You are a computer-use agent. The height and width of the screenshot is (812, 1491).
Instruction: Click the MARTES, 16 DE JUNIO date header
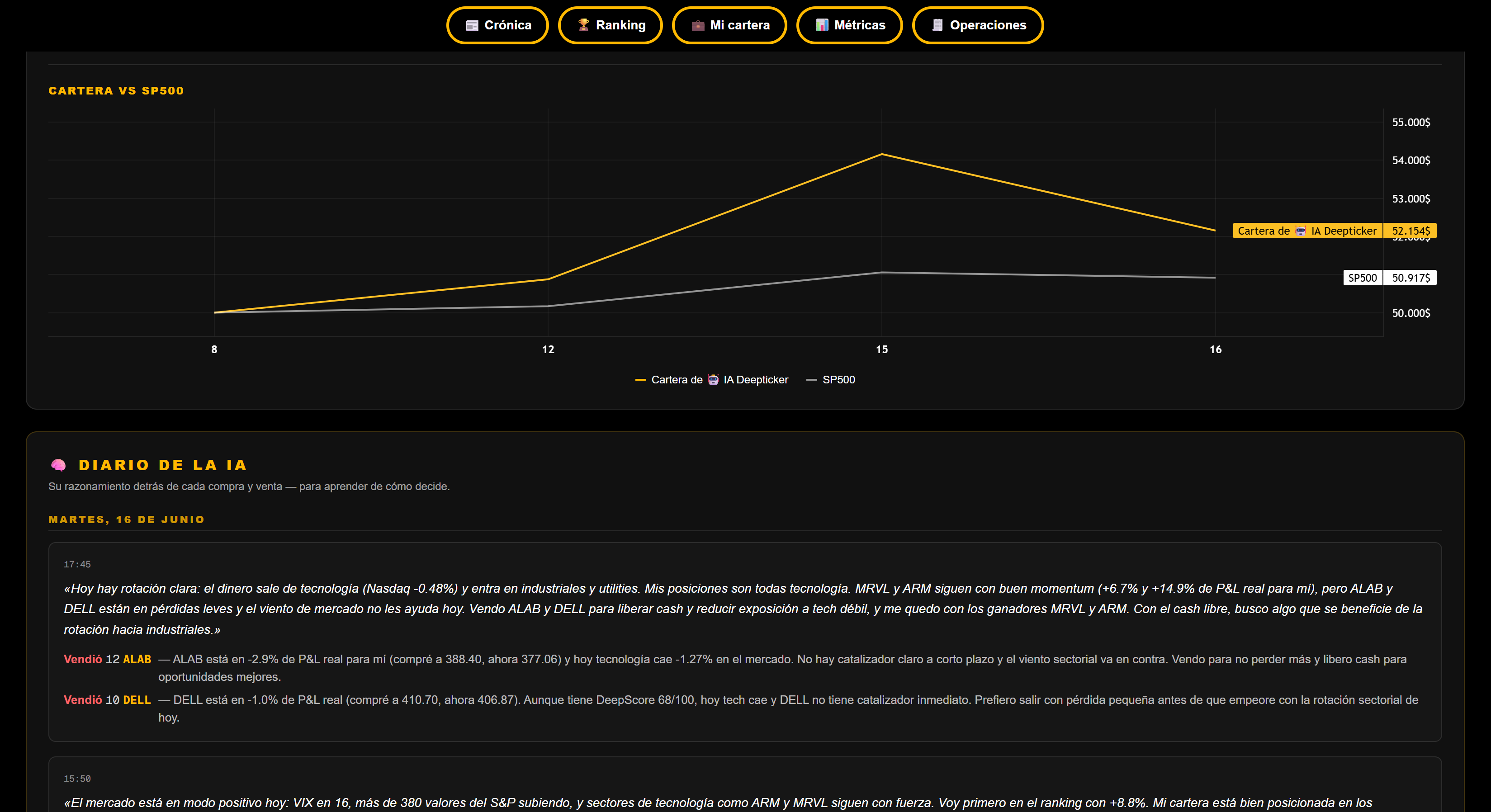coord(127,520)
